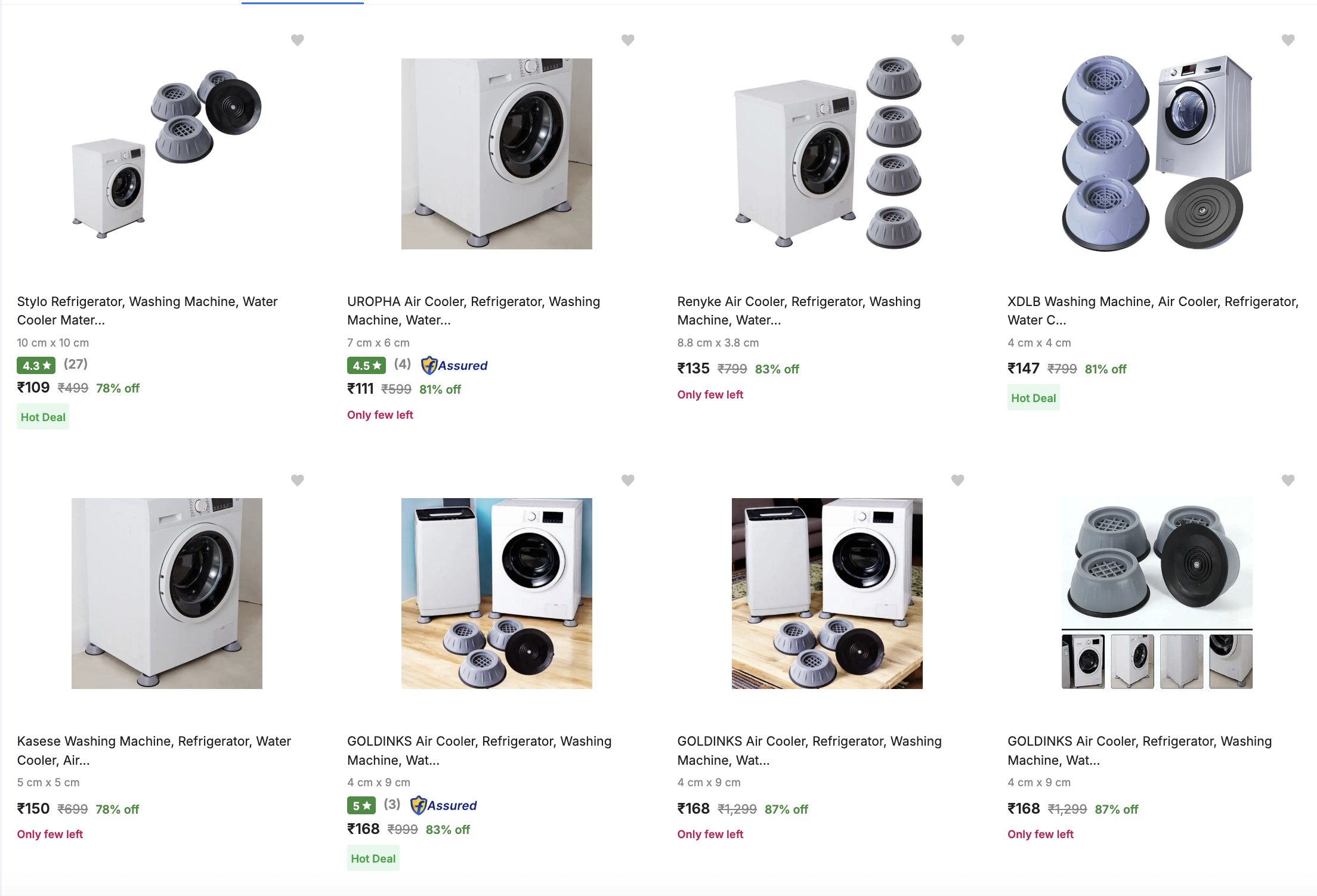The height and width of the screenshot is (896, 1317).
Task: Add Renyke Air Cooler to wishlist
Action: [957, 40]
